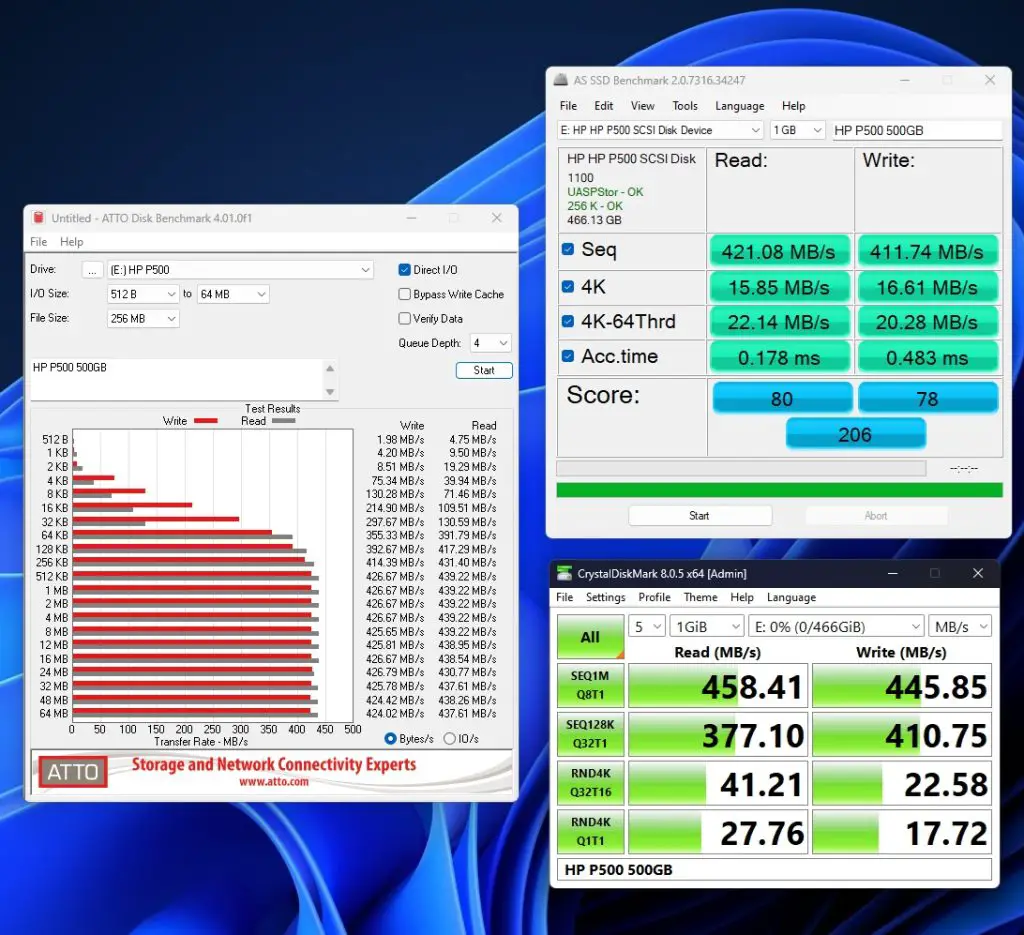Open the I/O Size end dropdown 64 MB
Screen dimensions: 1024x935
click(x=233, y=294)
